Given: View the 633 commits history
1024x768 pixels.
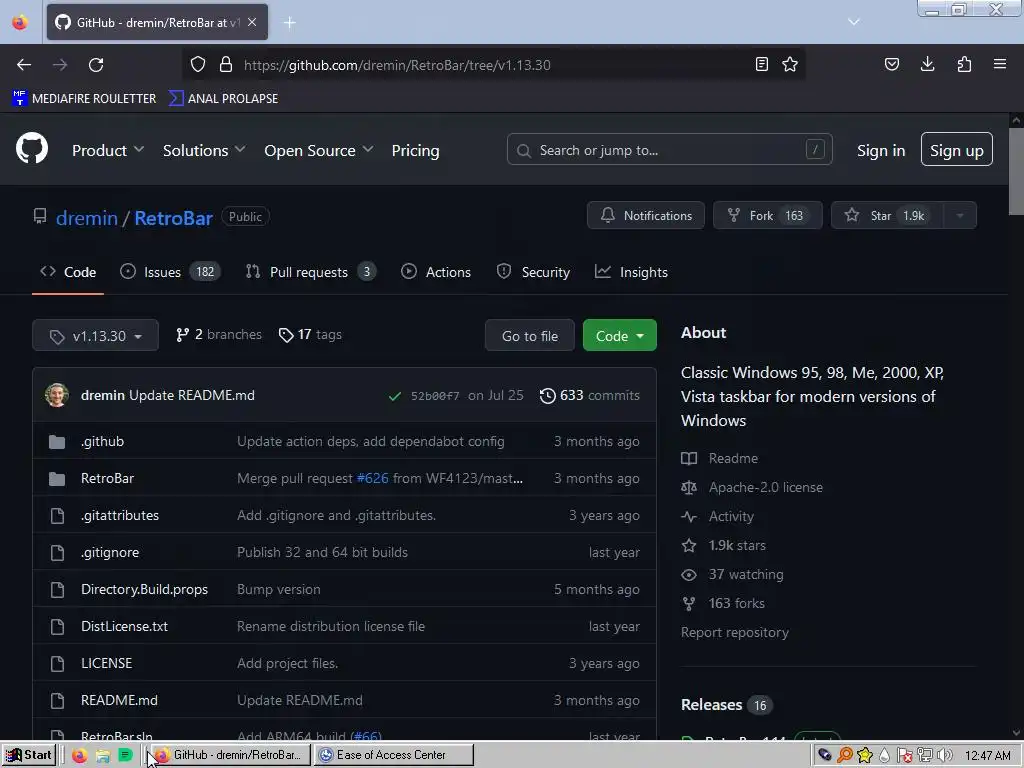Looking at the screenshot, I should pos(590,395).
